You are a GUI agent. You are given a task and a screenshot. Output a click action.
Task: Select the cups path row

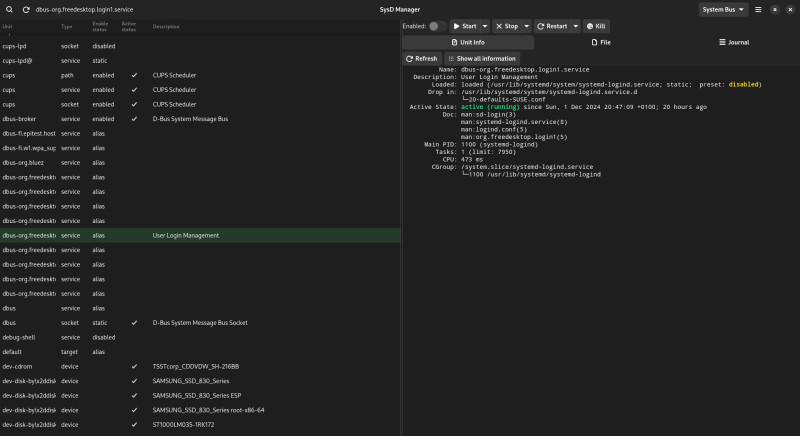[200, 75]
